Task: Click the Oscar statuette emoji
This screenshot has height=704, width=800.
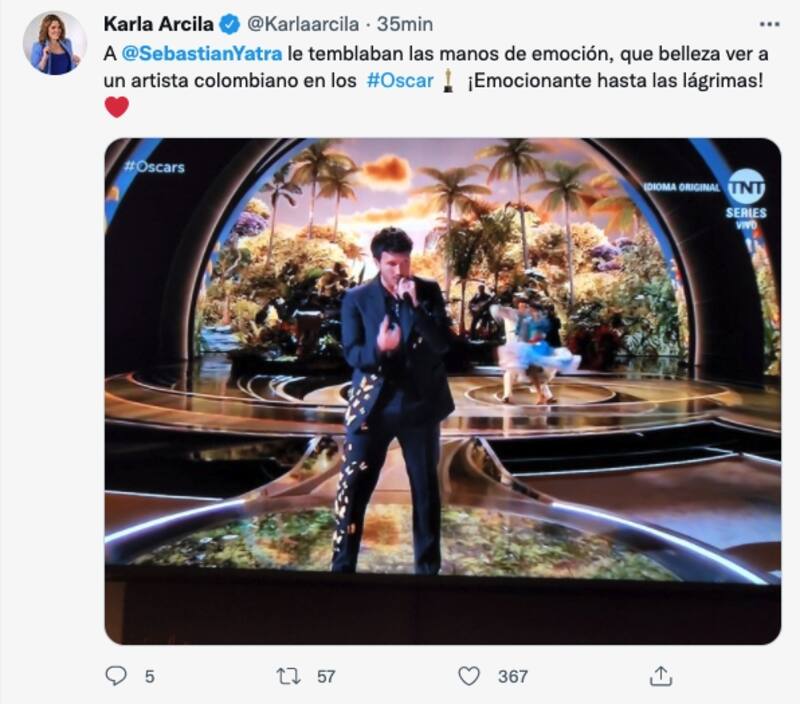Action: 447,80
